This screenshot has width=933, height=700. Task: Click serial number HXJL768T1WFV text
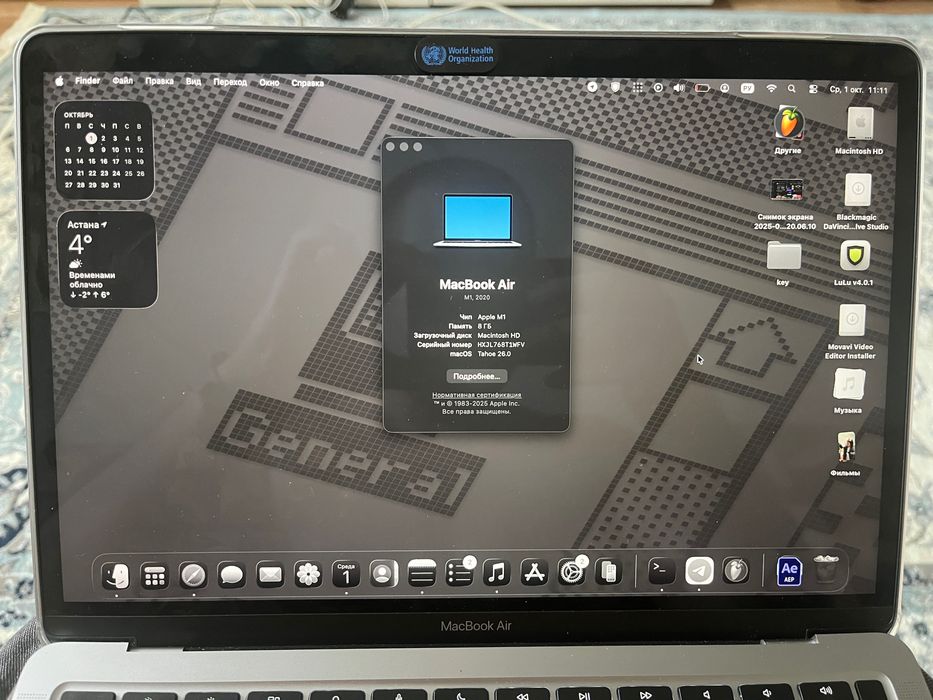point(501,345)
